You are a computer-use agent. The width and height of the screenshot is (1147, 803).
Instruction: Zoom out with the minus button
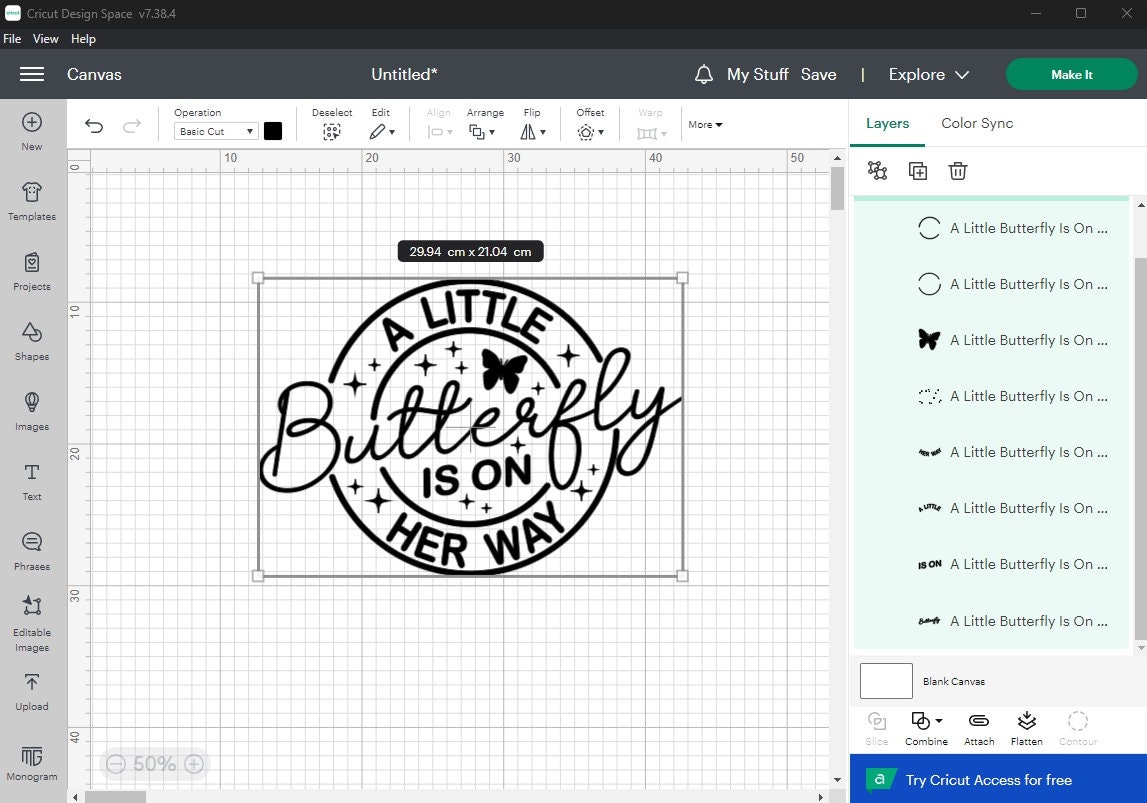point(116,764)
